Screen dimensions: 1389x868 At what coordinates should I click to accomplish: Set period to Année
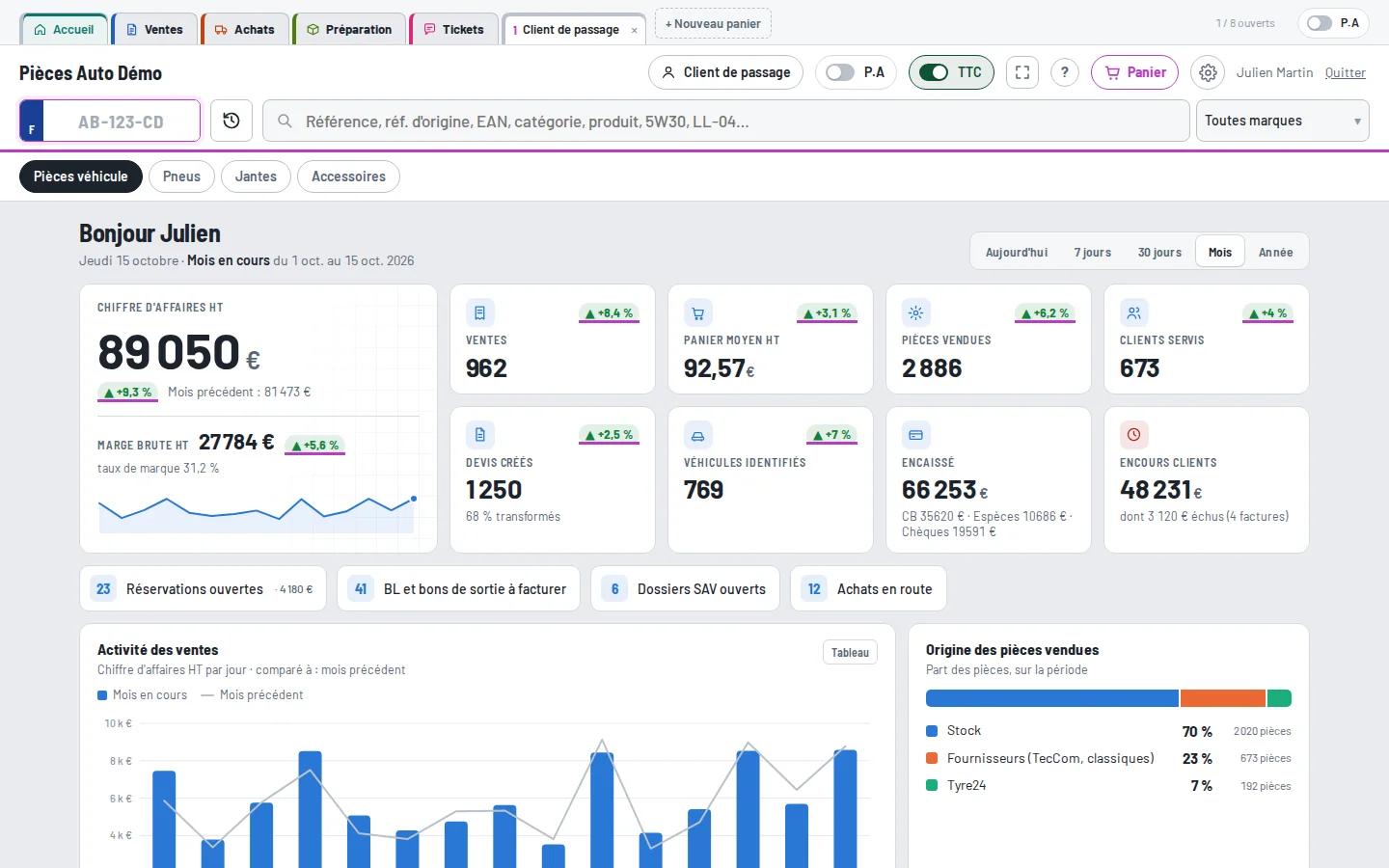coord(1275,253)
